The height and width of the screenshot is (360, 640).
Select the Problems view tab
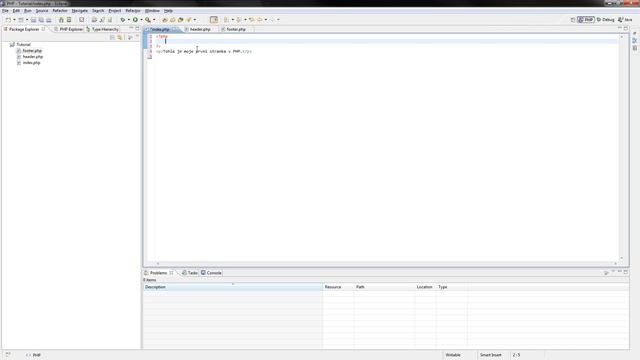tap(158, 273)
